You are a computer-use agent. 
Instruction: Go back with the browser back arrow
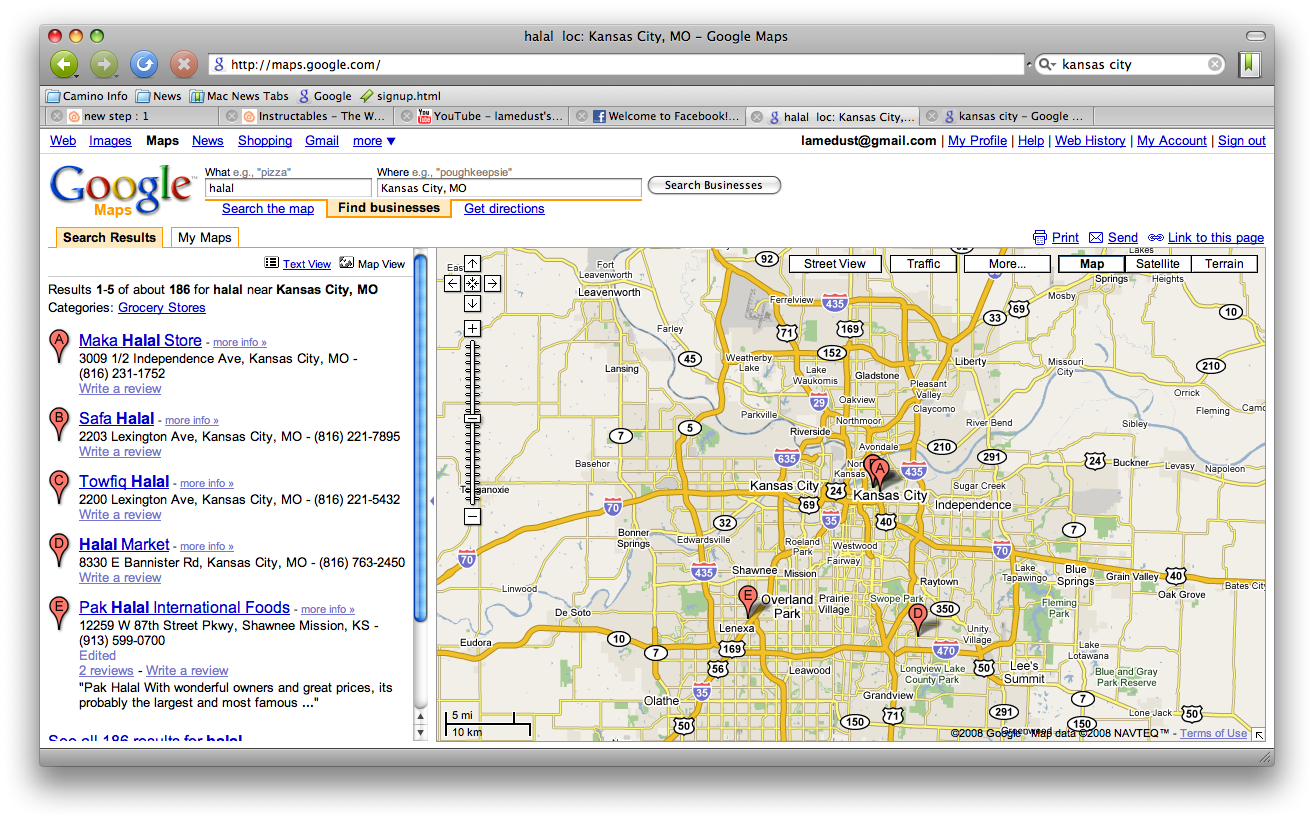pyautogui.click(x=64, y=65)
